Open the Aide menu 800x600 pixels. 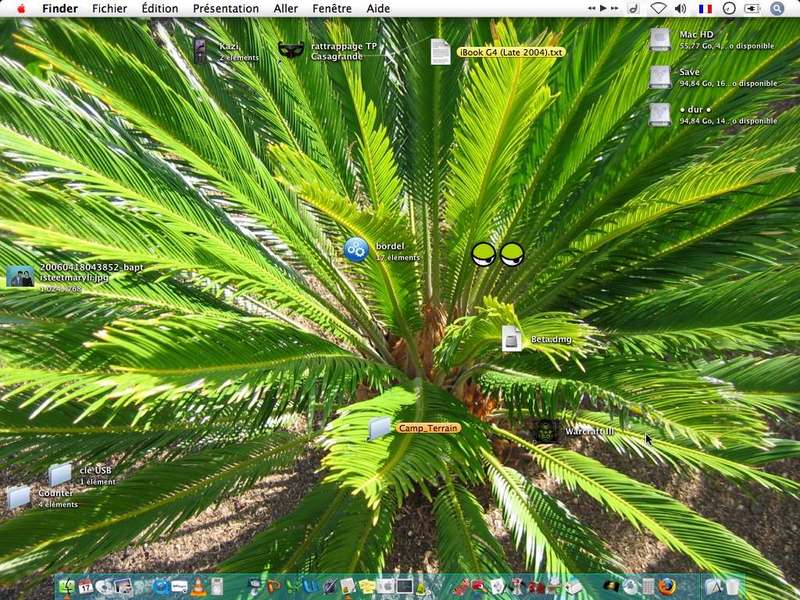378,9
